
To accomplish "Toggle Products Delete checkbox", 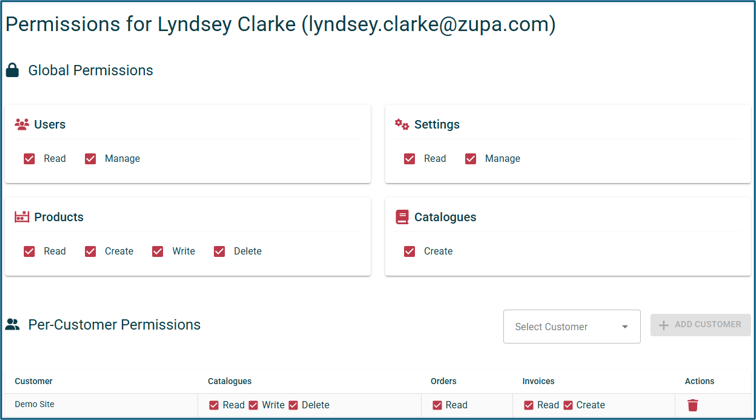I will coord(219,251).
